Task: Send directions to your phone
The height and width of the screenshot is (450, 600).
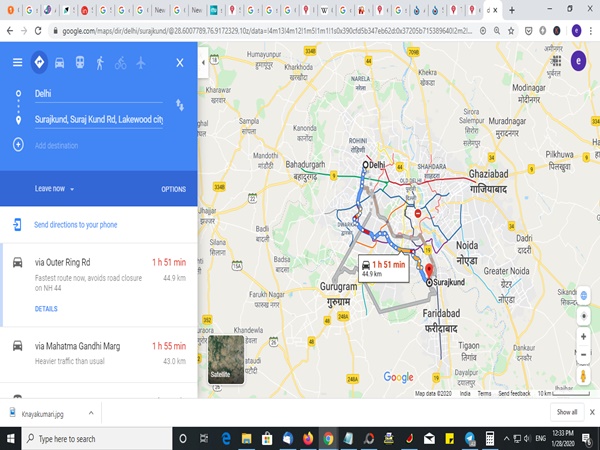Action: pos(75,225)
